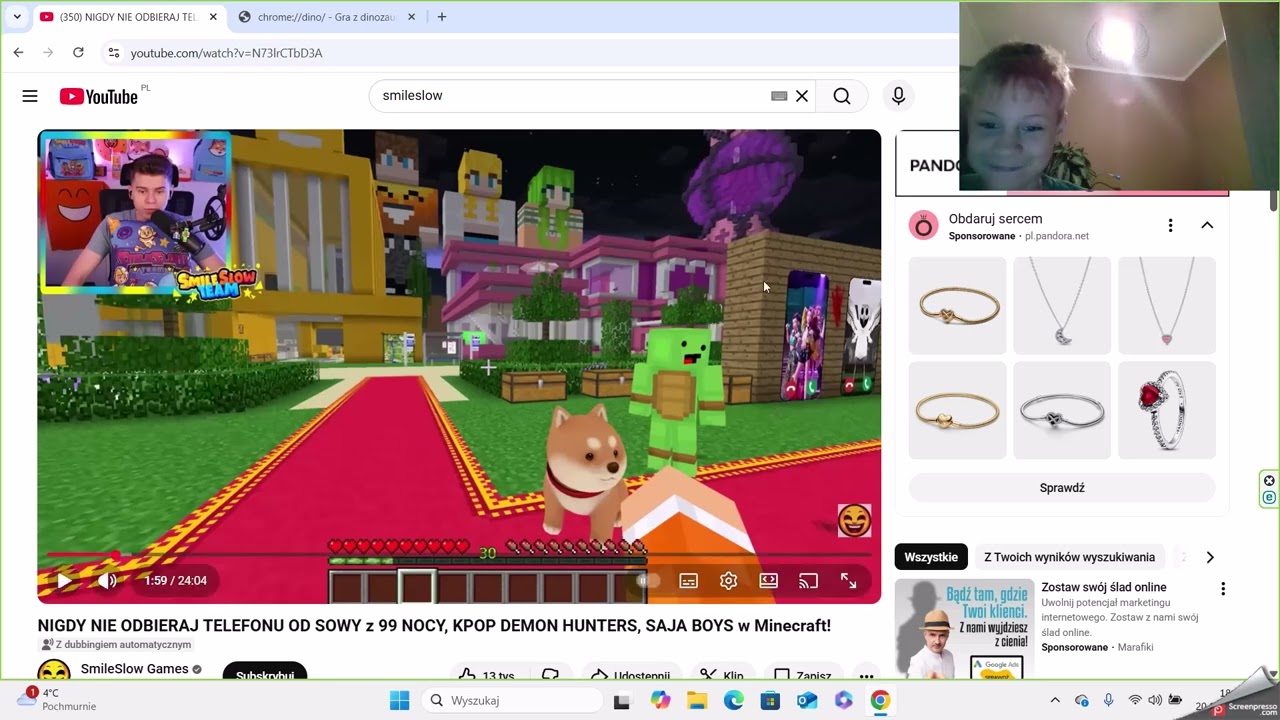The height and width of the screenshot is (720, 1280).
Task: Go back to the previous browser page
Action: (x=18, y=53)
